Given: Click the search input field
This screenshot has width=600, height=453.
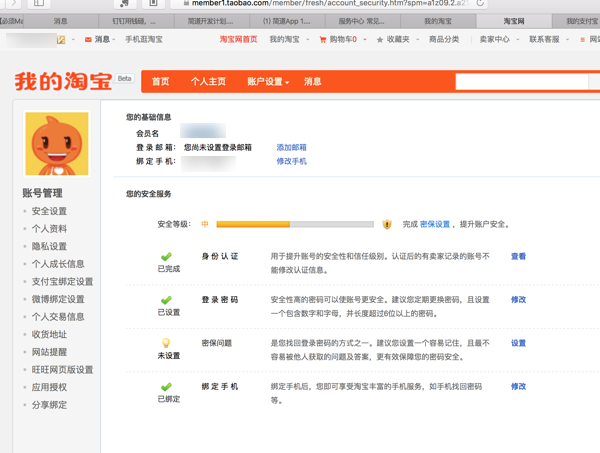Looking at the screenshot, I should [x=522, y=81].
